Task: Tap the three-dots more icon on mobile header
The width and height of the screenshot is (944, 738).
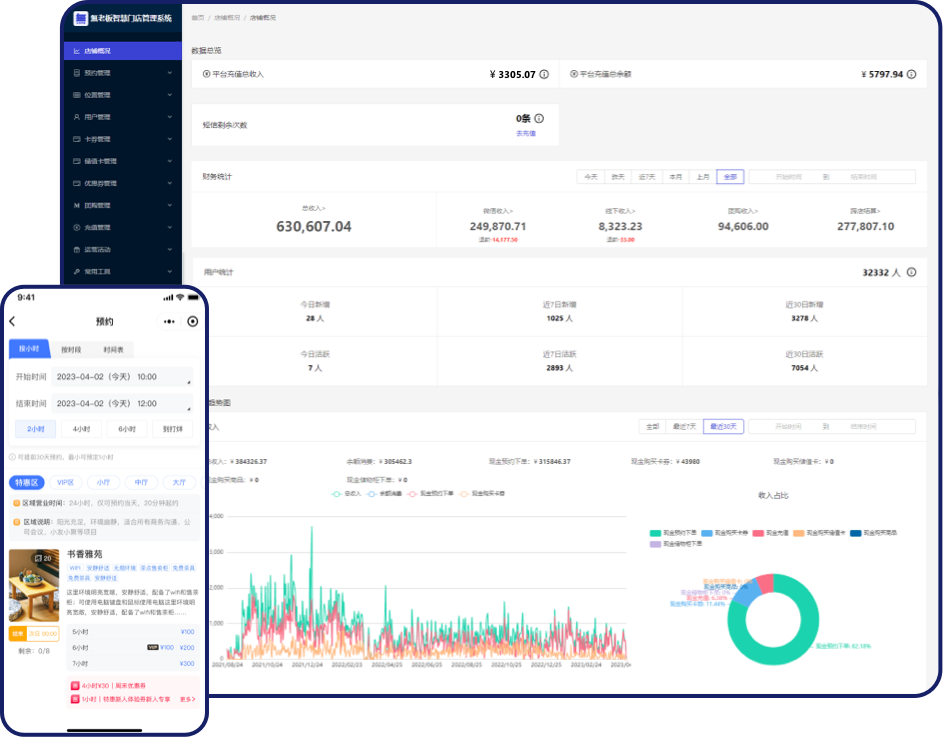Action: click(x=169, y=321)
